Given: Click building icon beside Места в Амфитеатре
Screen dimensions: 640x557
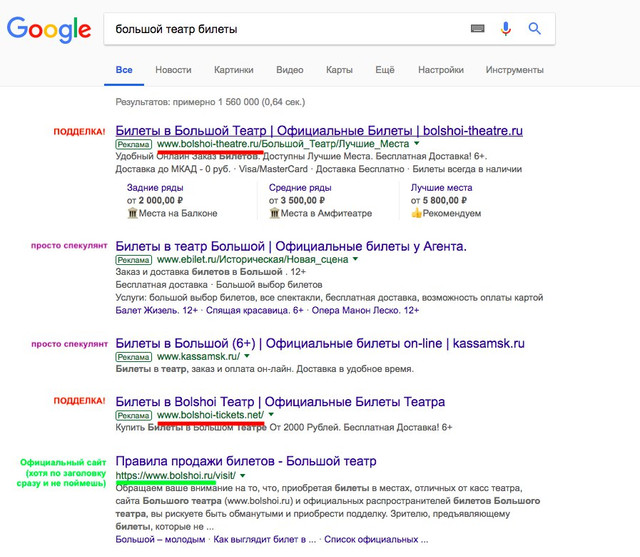Looking at the screenshot, I should 275,213.
